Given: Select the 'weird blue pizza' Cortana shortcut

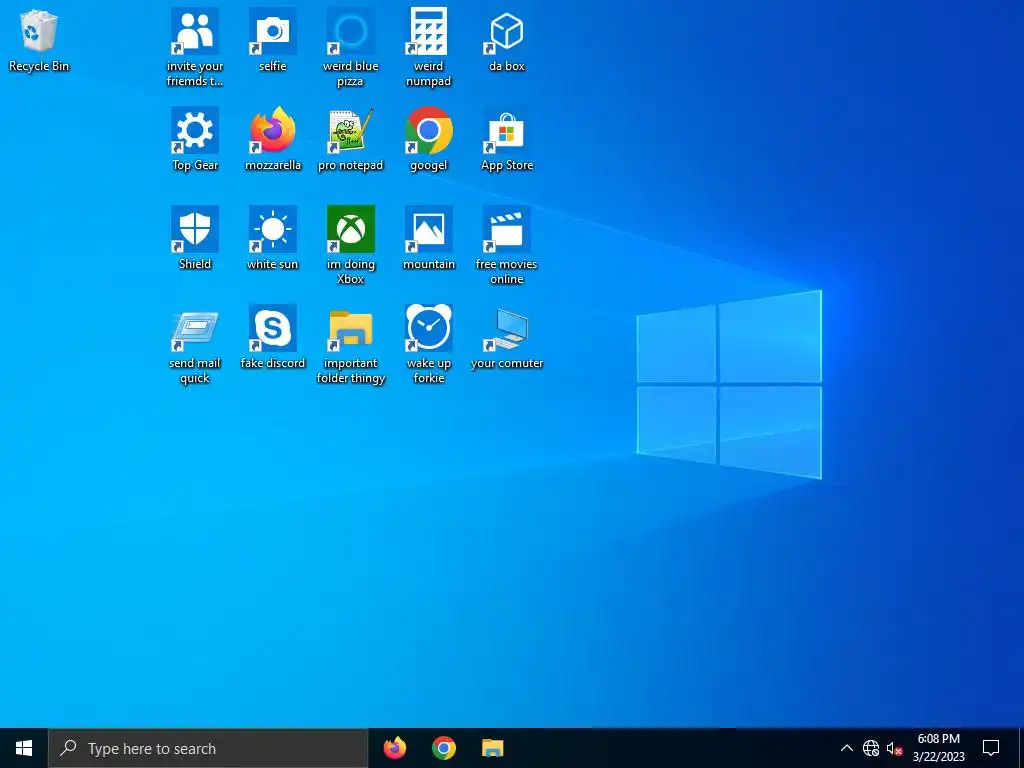Looking at the screenshot, I should tap(351, 47).
